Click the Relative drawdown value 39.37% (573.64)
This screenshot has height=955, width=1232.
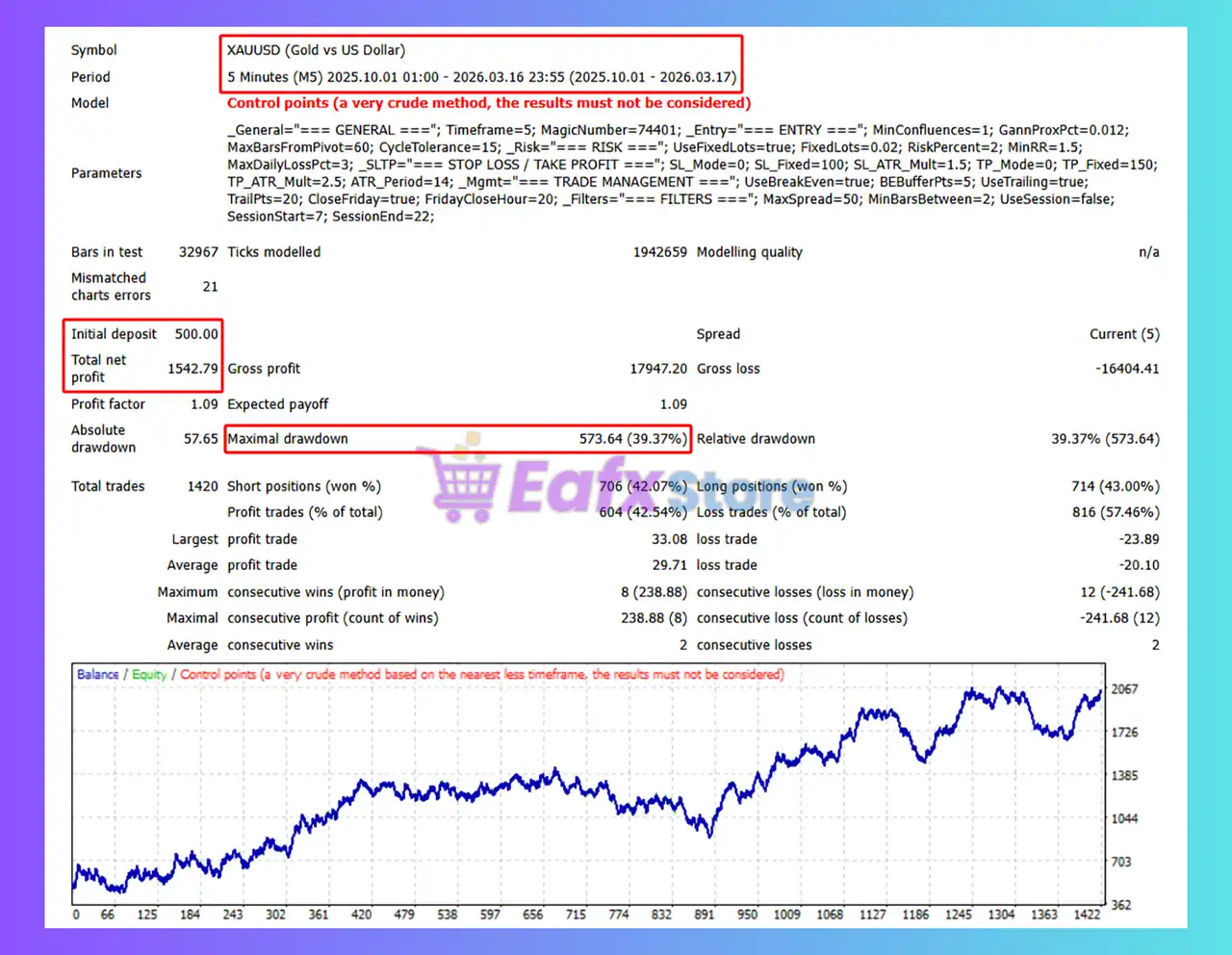pos(1105,439)
